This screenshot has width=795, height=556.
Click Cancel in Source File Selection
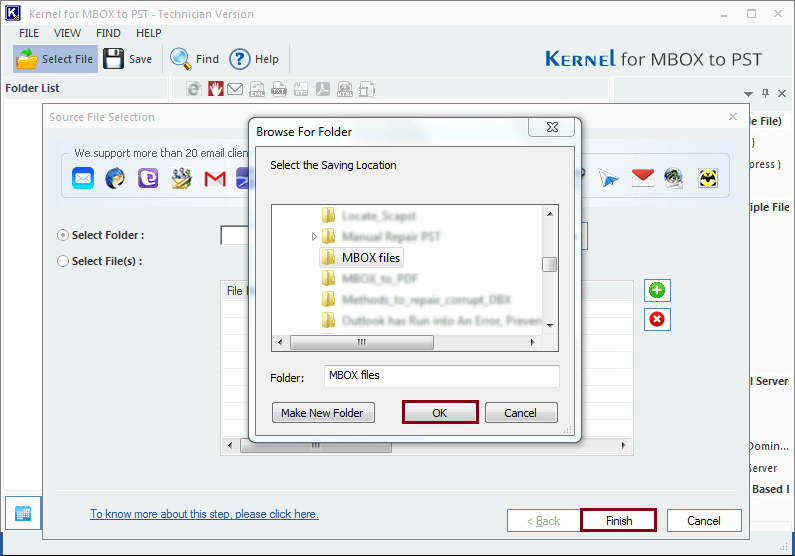pyautogui.click(x=704, y=521)
